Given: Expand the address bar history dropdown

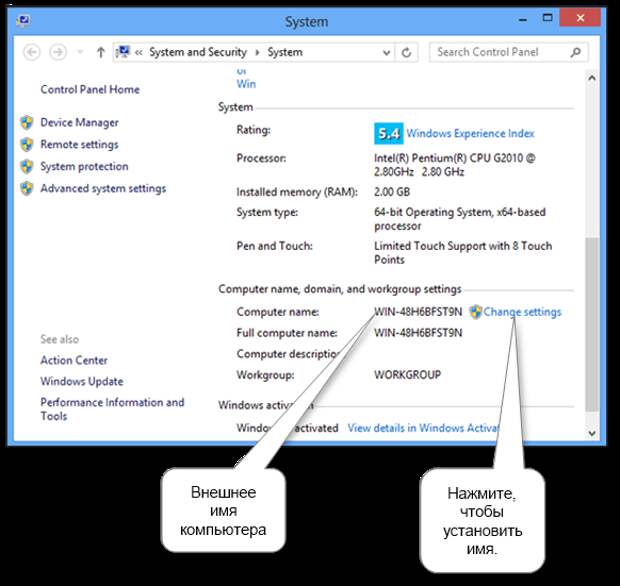Looking at the screenshot, I should click(387, 53).
